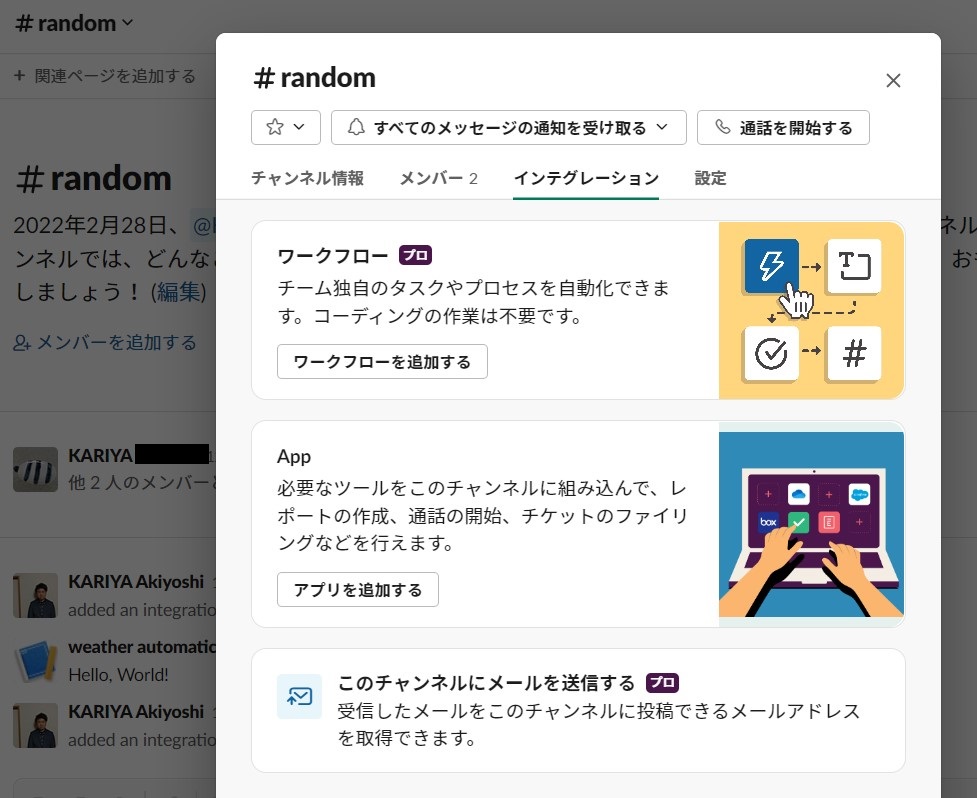Image resolution: width=977 pixels, height=798 pixels.
Task: Click 関連ページを追加する in the background window
Action: point(105,76)
